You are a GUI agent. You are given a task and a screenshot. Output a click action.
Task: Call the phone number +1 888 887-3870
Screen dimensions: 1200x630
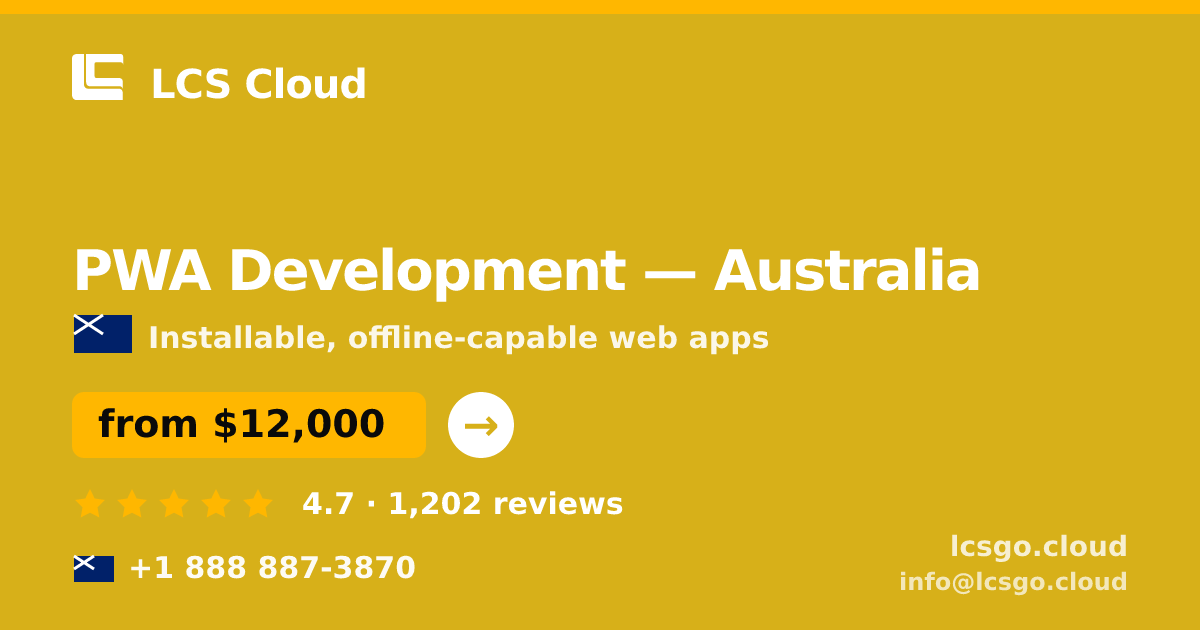coord(272,568)
